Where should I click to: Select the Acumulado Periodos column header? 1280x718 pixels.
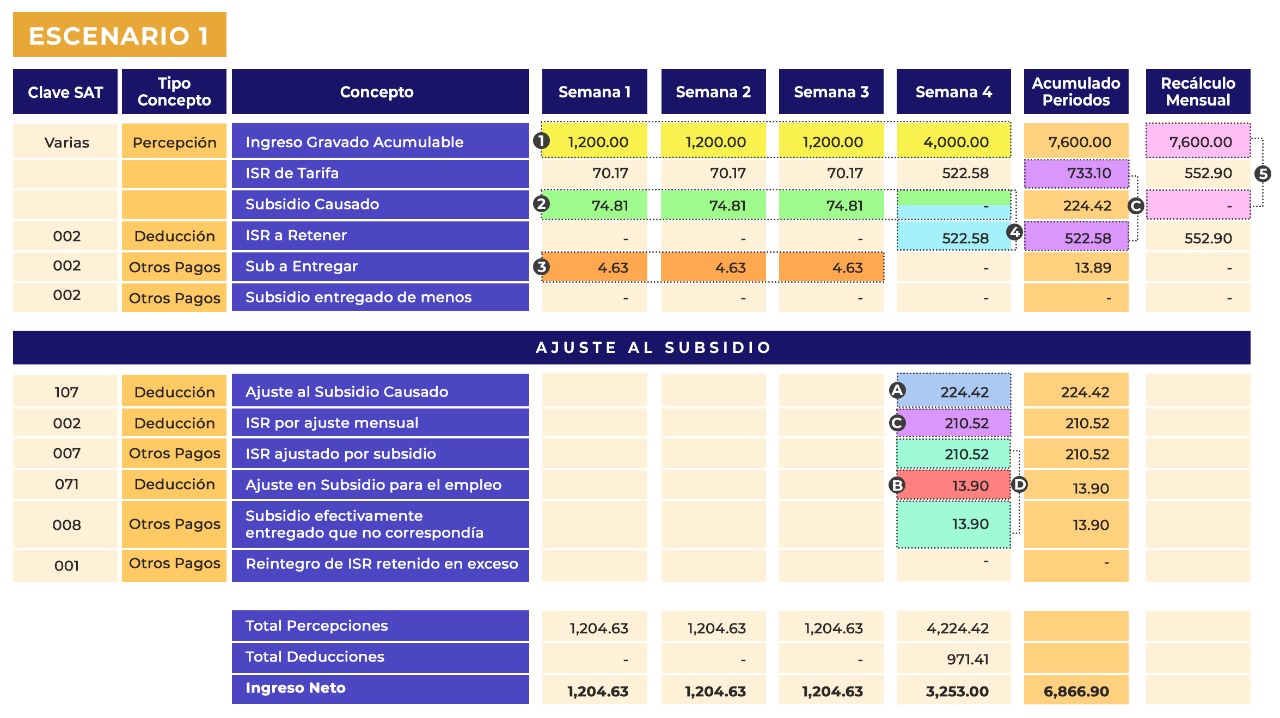click(1076, 91)
